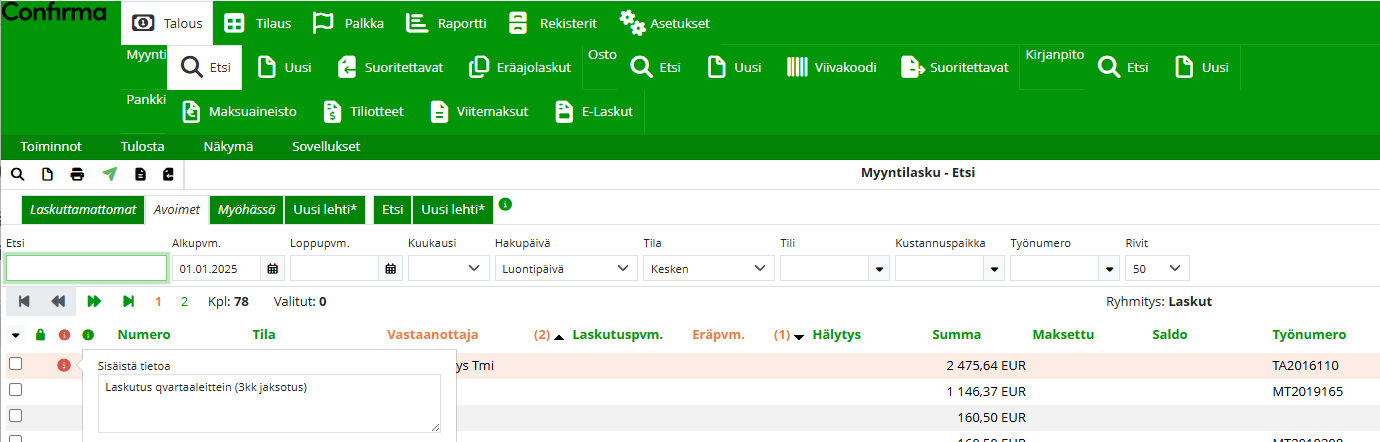
Task: Switch to the Myöhässä tab
Action: click(x=246, y=210)
